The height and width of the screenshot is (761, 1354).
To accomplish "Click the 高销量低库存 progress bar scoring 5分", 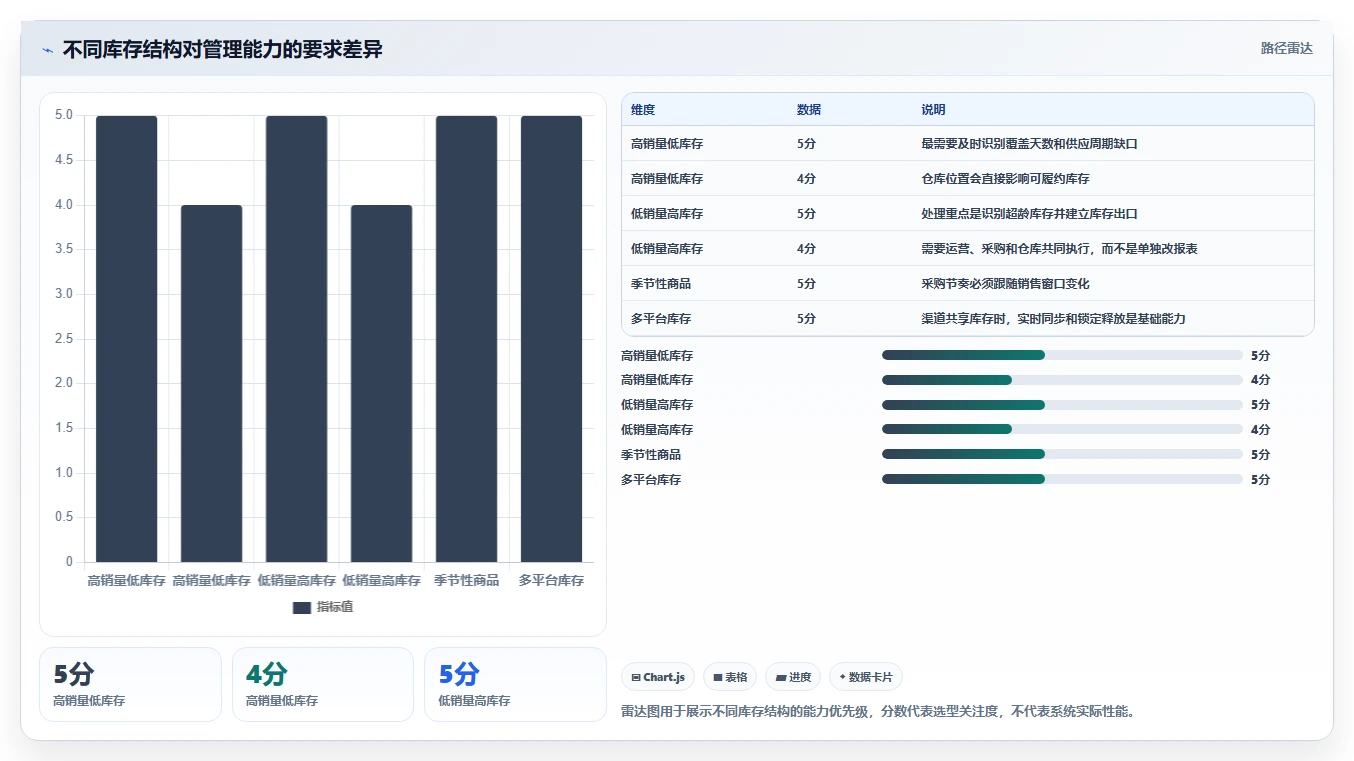I will pos(1062,355).
